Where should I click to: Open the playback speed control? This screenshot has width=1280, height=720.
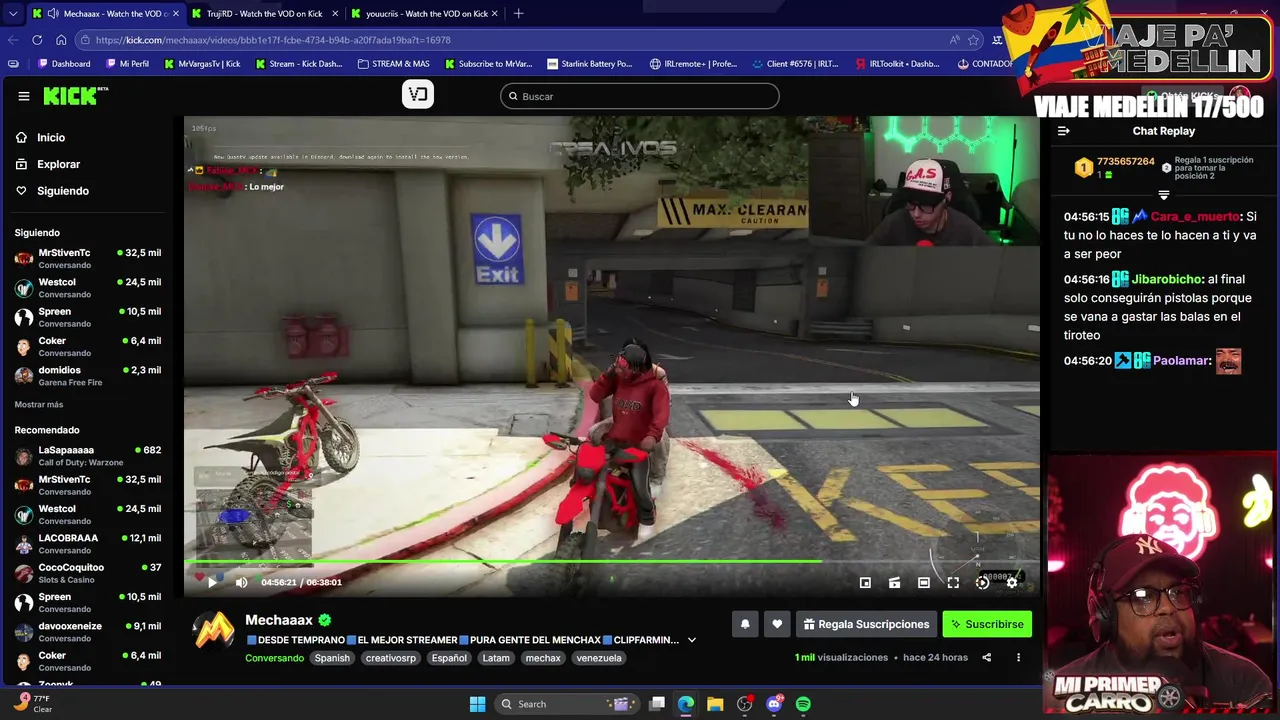(982, 582)
